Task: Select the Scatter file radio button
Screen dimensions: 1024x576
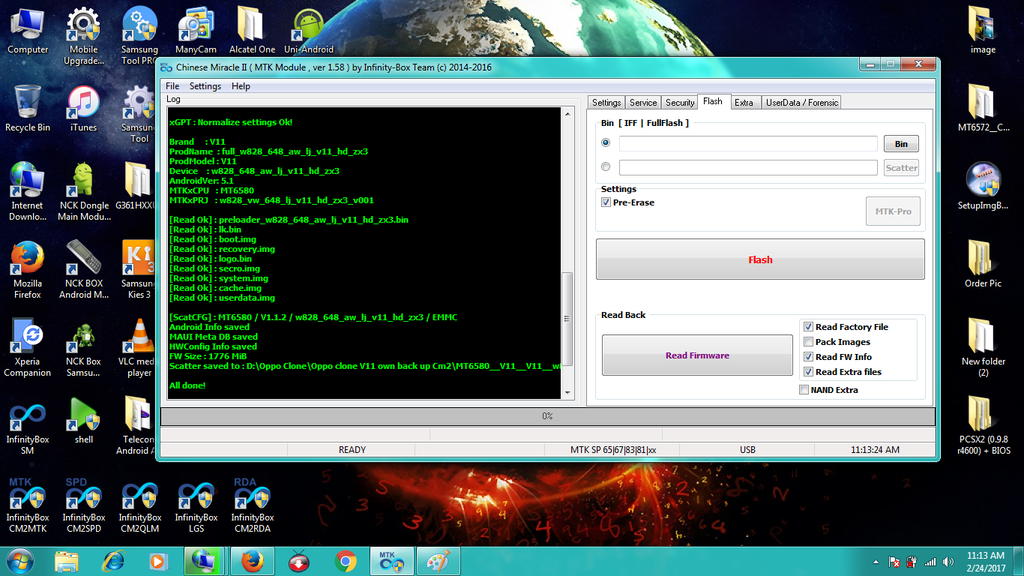Action: point(606,167)
